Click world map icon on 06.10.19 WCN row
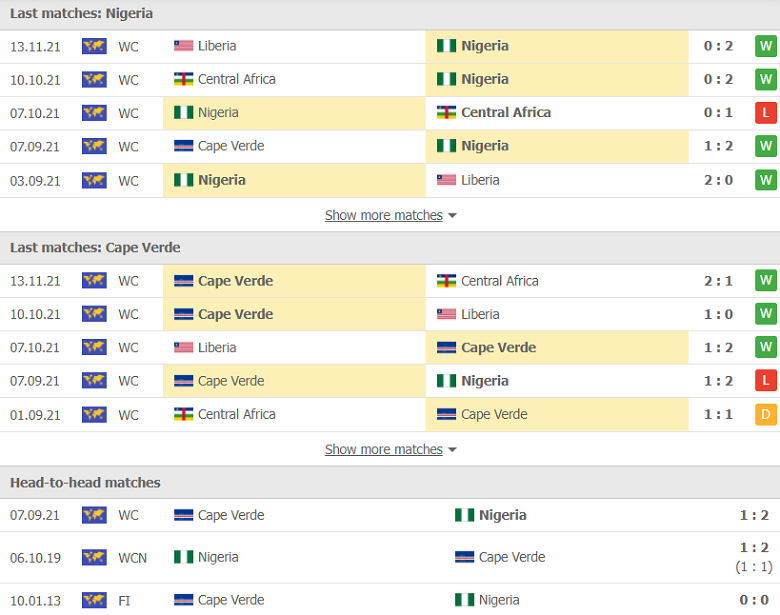Image resolution: width=780 pixels, height=615 pixels. 94,557
